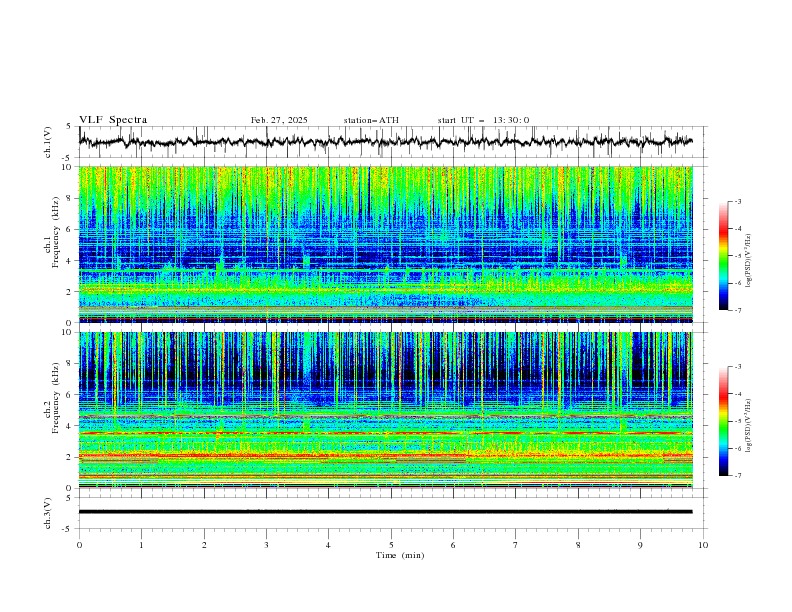792x612 pixels.
Task: Click the 'ch.3(V)' axis label
Action: (x=48, y=513)
